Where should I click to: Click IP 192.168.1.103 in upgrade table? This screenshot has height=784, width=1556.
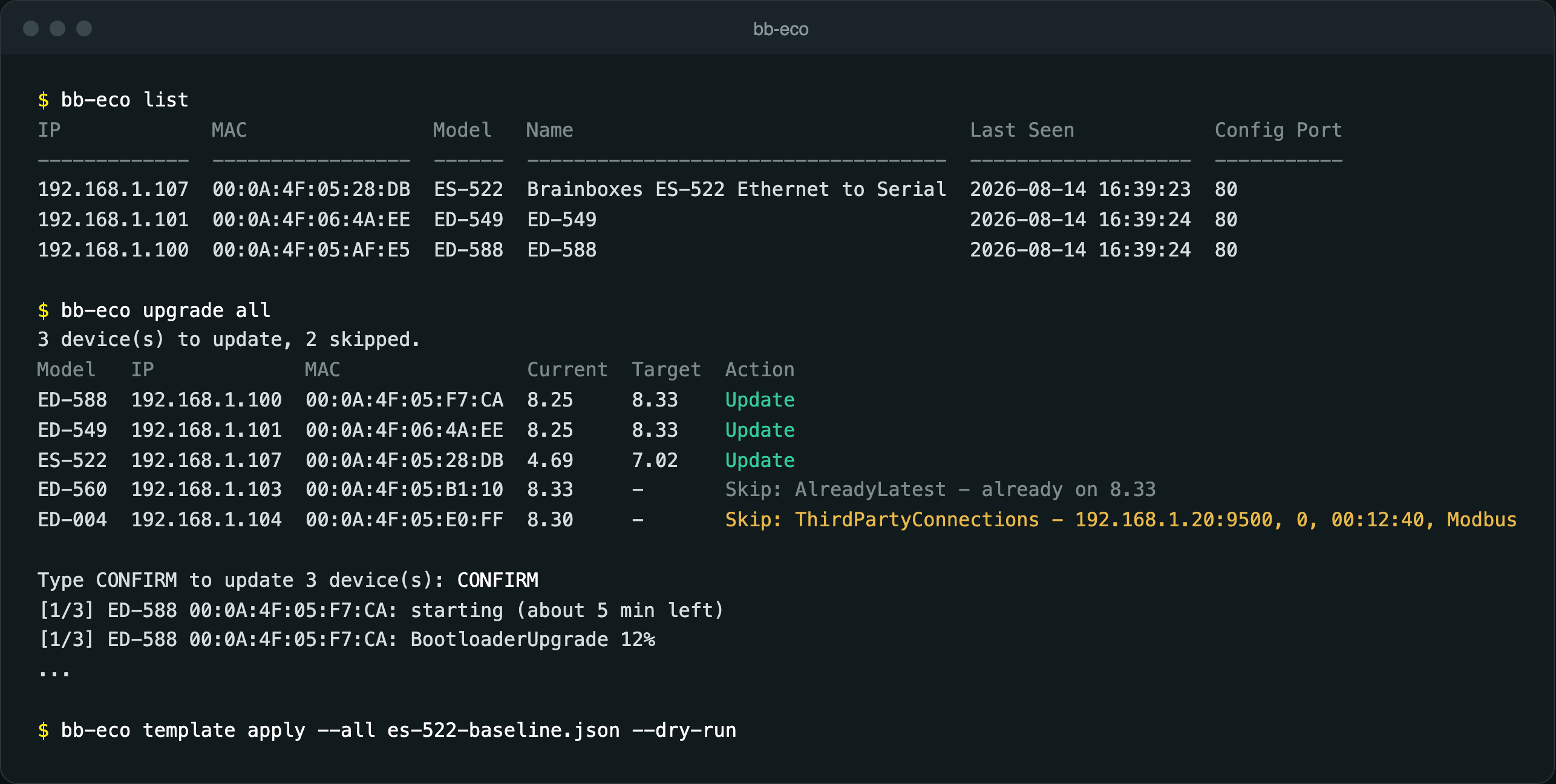coord(206,489)
